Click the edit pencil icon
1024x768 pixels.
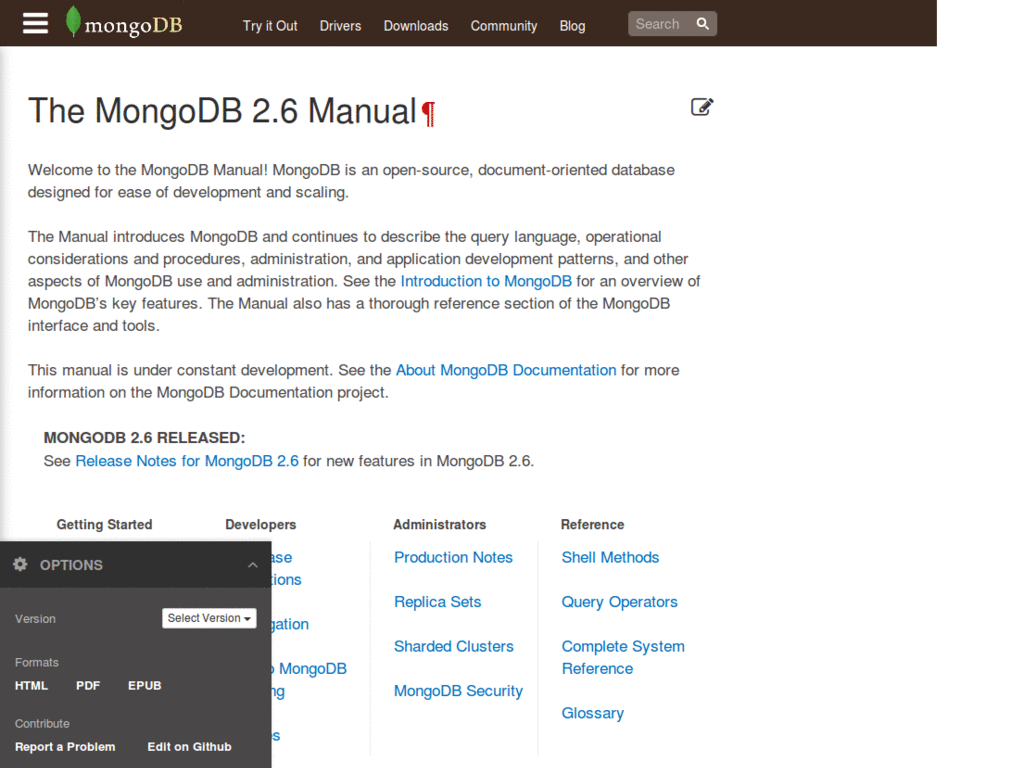[x=702, y=106]
